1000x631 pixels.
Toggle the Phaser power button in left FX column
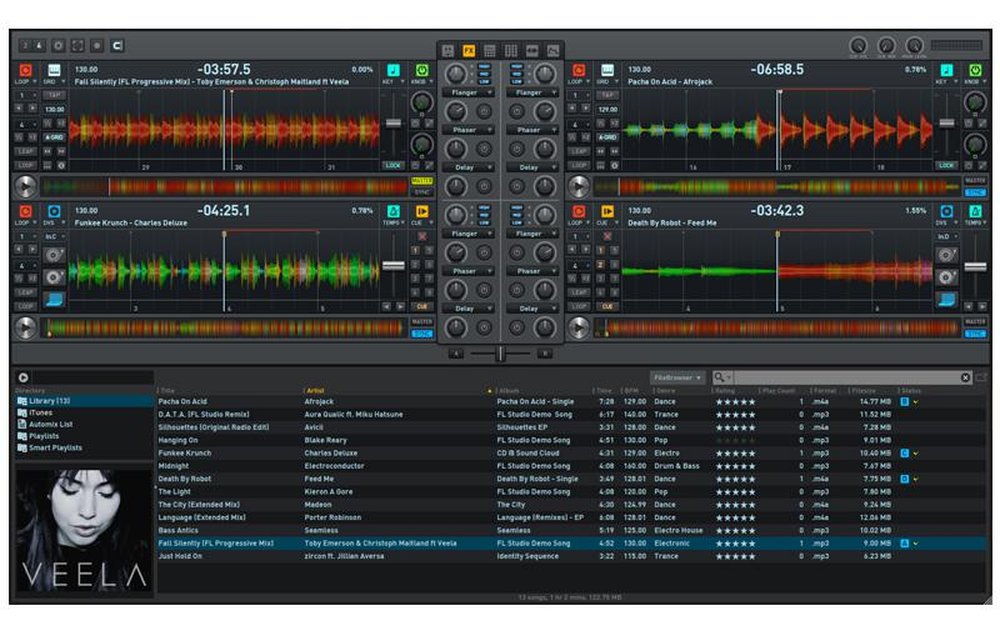[x=484, y=149]
